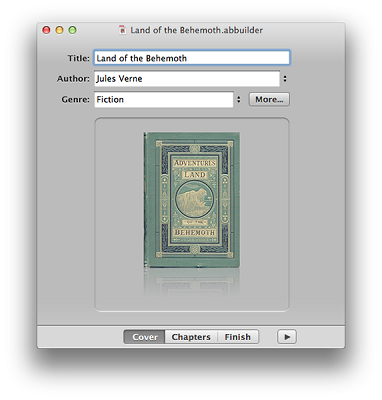382x400 pixels.
Task: Open the Genre dropdown arrows
Action: 238,99
